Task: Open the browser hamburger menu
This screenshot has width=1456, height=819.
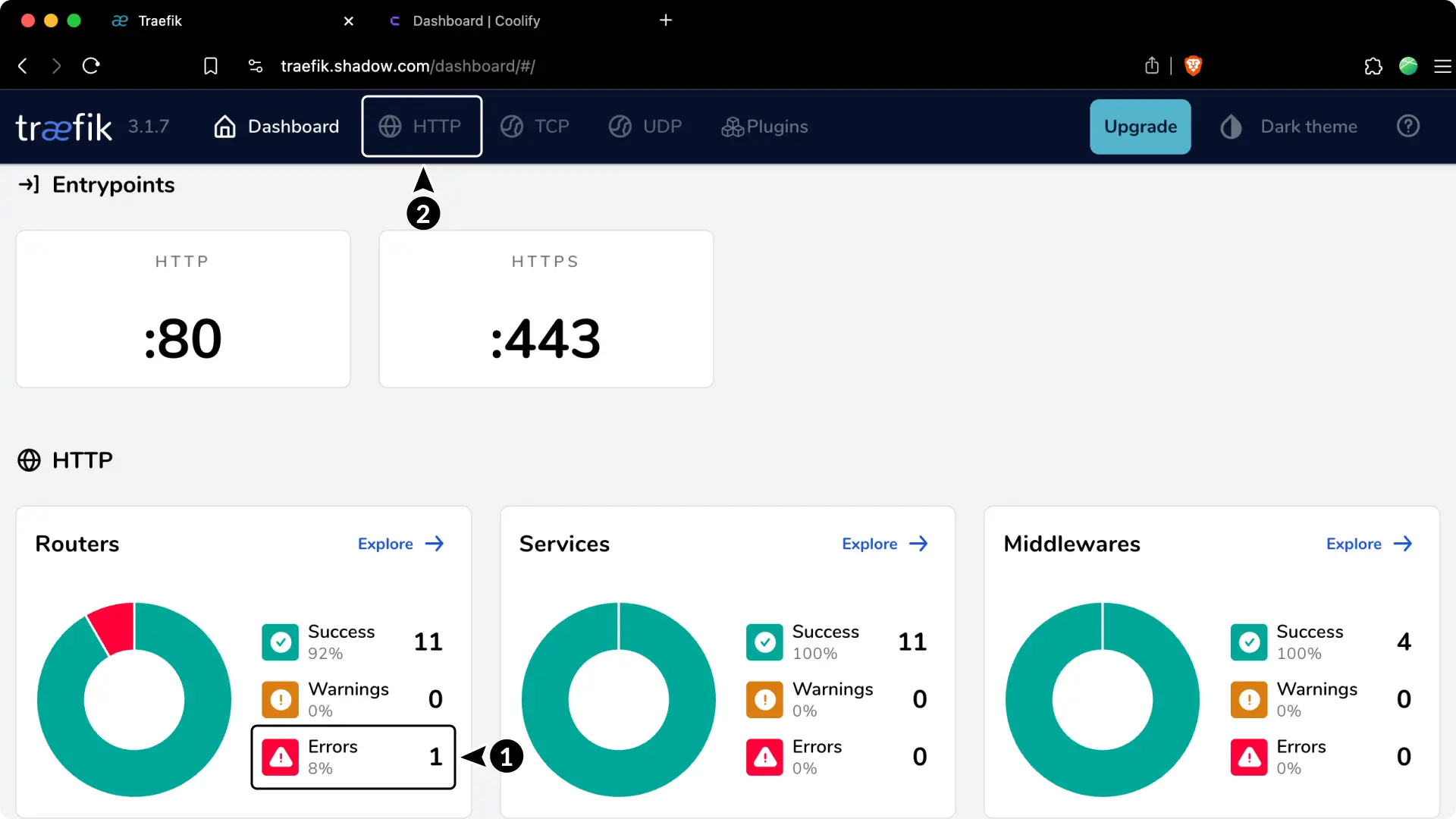Action: click(1442, 66)
